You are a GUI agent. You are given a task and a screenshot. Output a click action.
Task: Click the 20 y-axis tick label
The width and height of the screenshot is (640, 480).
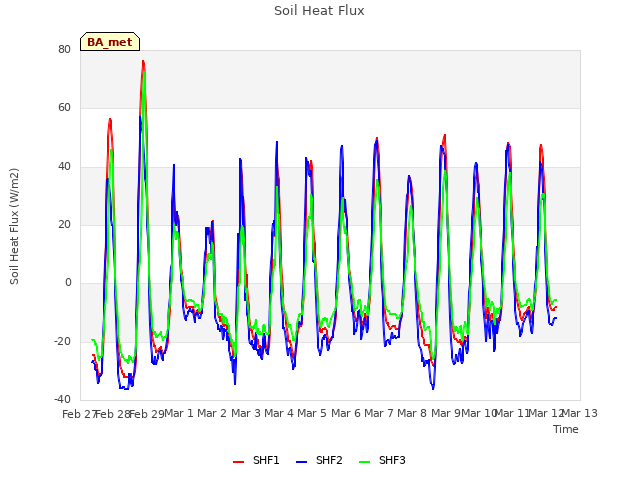point(64,224)
